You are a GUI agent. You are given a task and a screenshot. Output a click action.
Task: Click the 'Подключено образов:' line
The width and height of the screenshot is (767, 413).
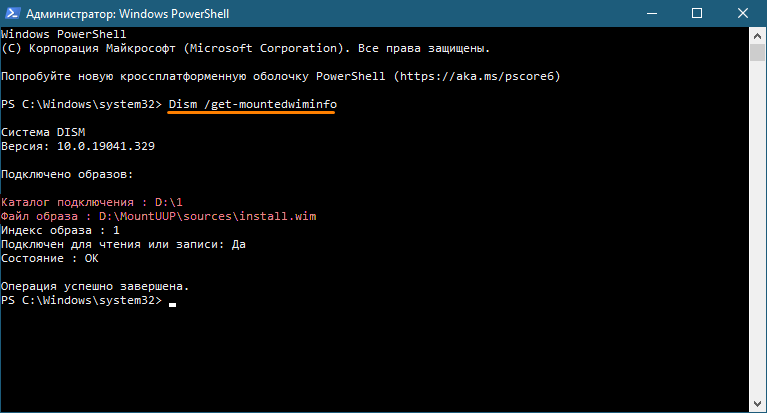[x=67, y=175]
